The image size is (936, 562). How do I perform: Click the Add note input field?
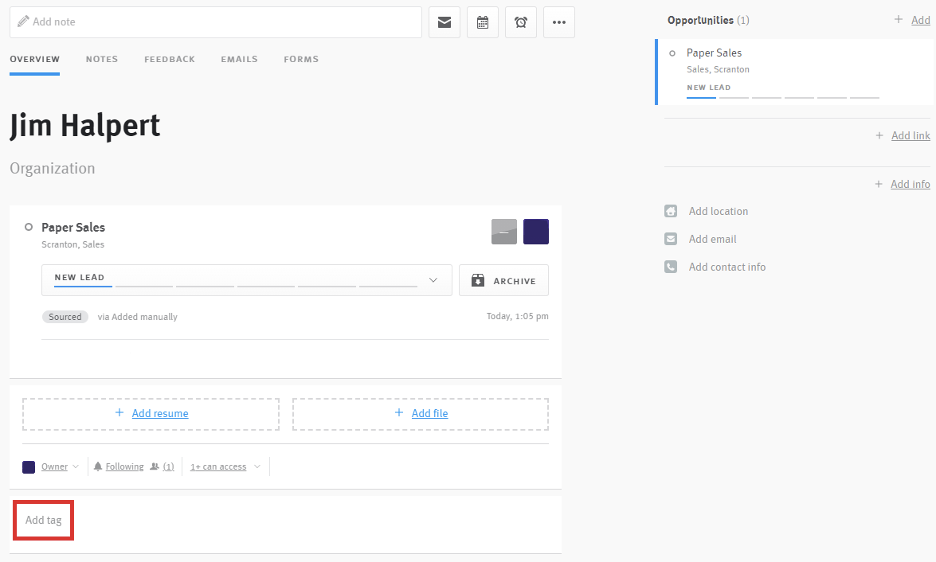tap(215, 22)
